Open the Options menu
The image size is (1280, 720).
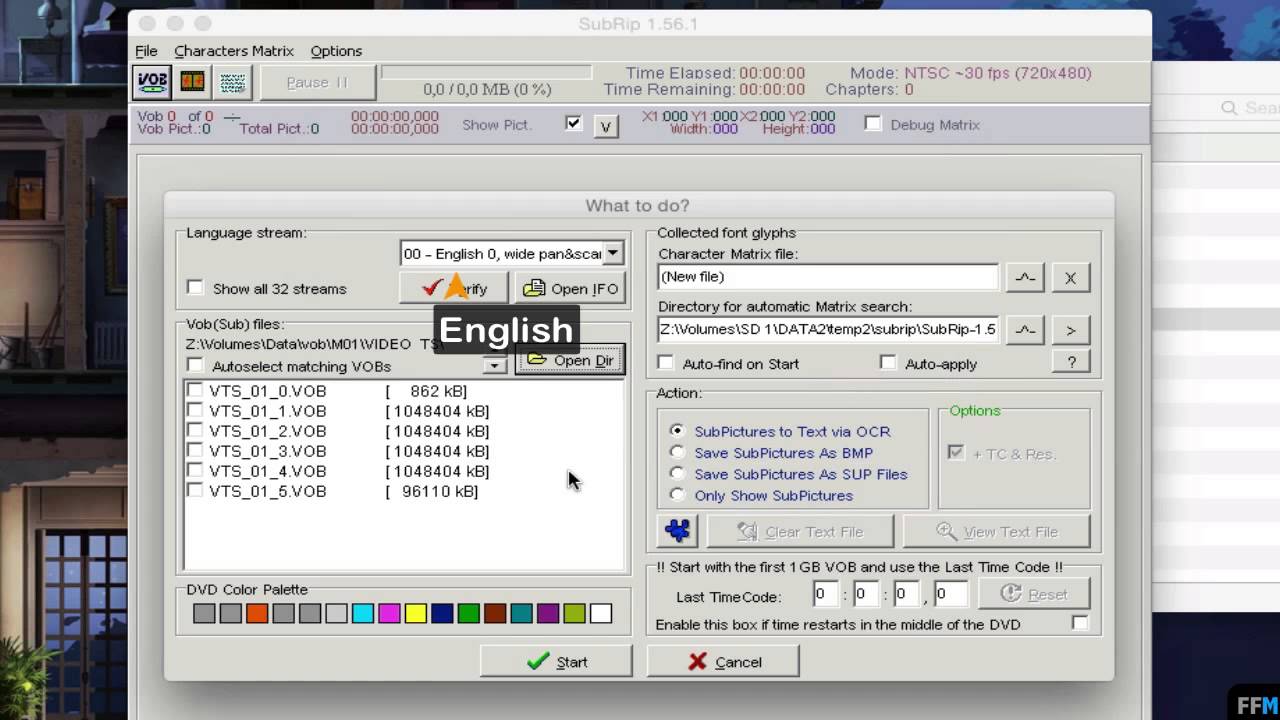[x=336, y=51]
